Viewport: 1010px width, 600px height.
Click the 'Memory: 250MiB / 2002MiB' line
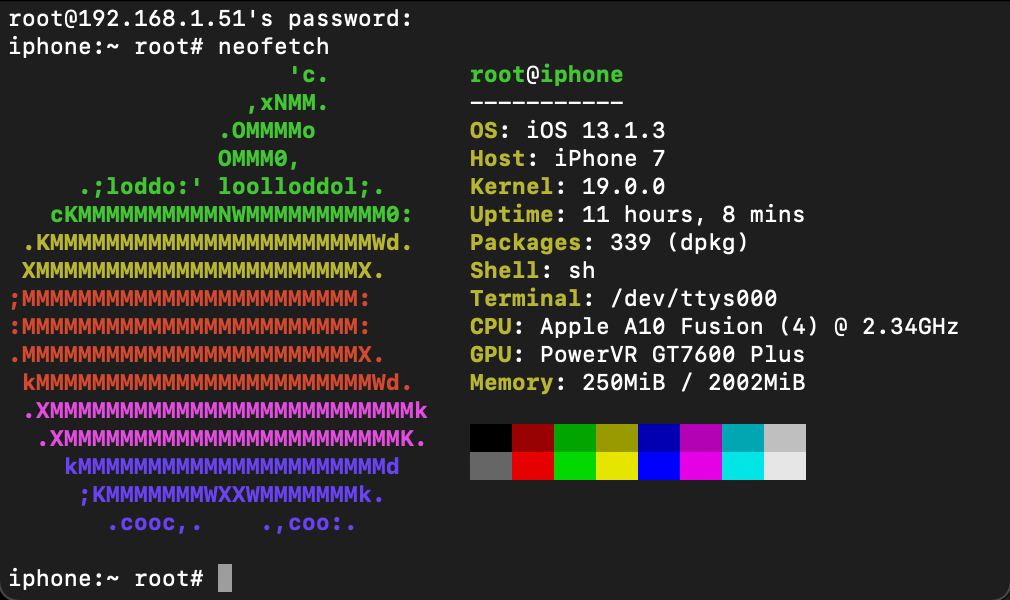tap(637, 383)
